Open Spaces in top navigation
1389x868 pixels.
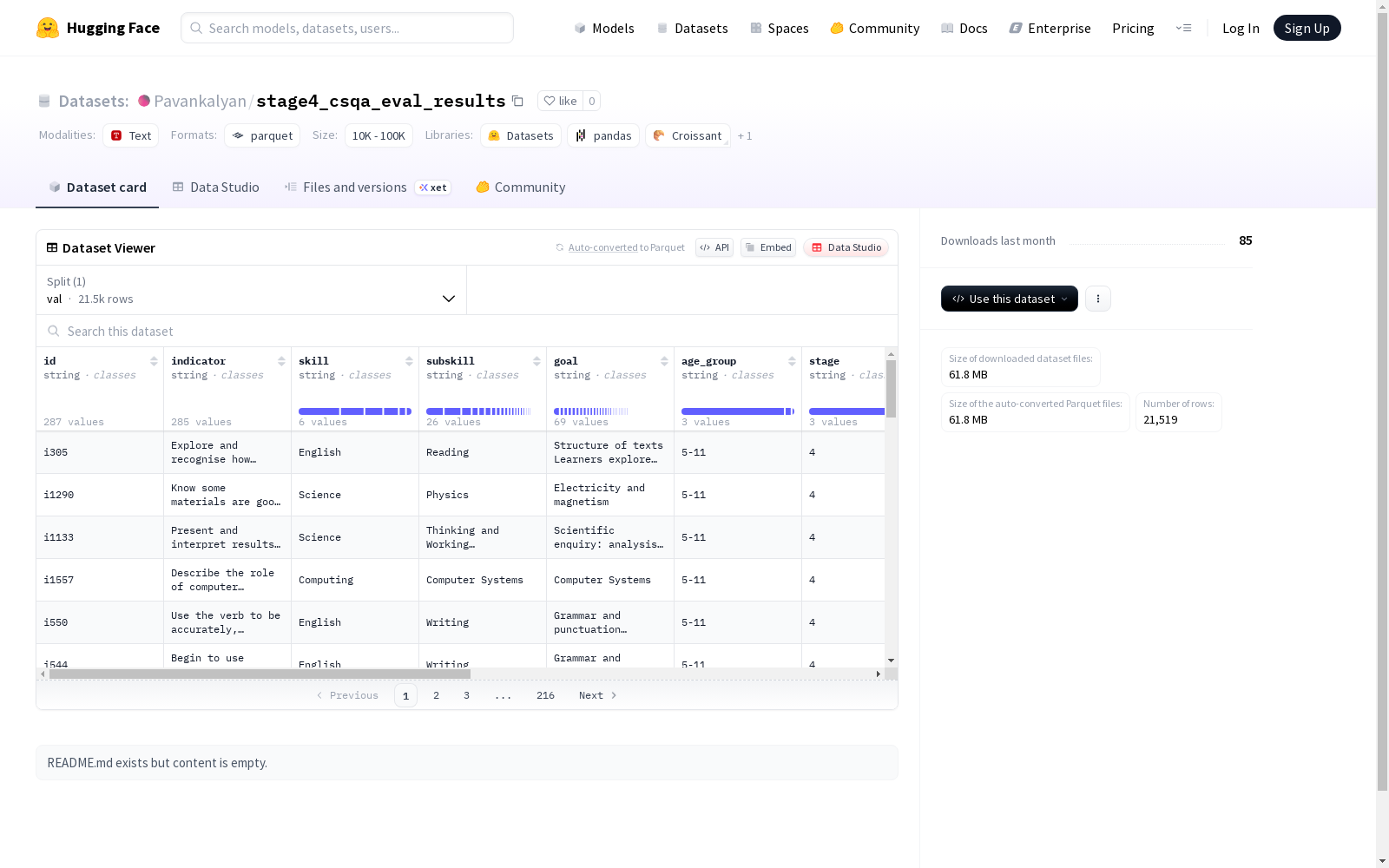780,28
